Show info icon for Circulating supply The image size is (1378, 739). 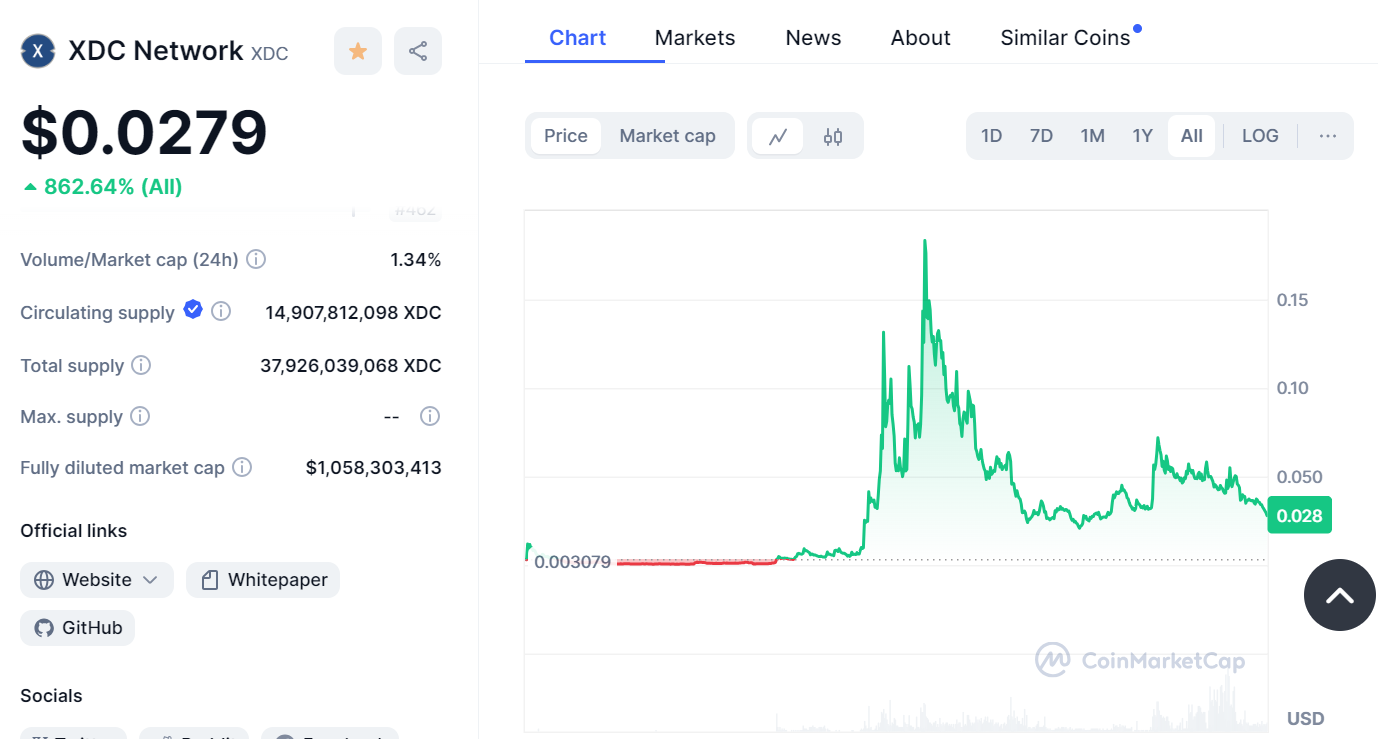[221, 312]
